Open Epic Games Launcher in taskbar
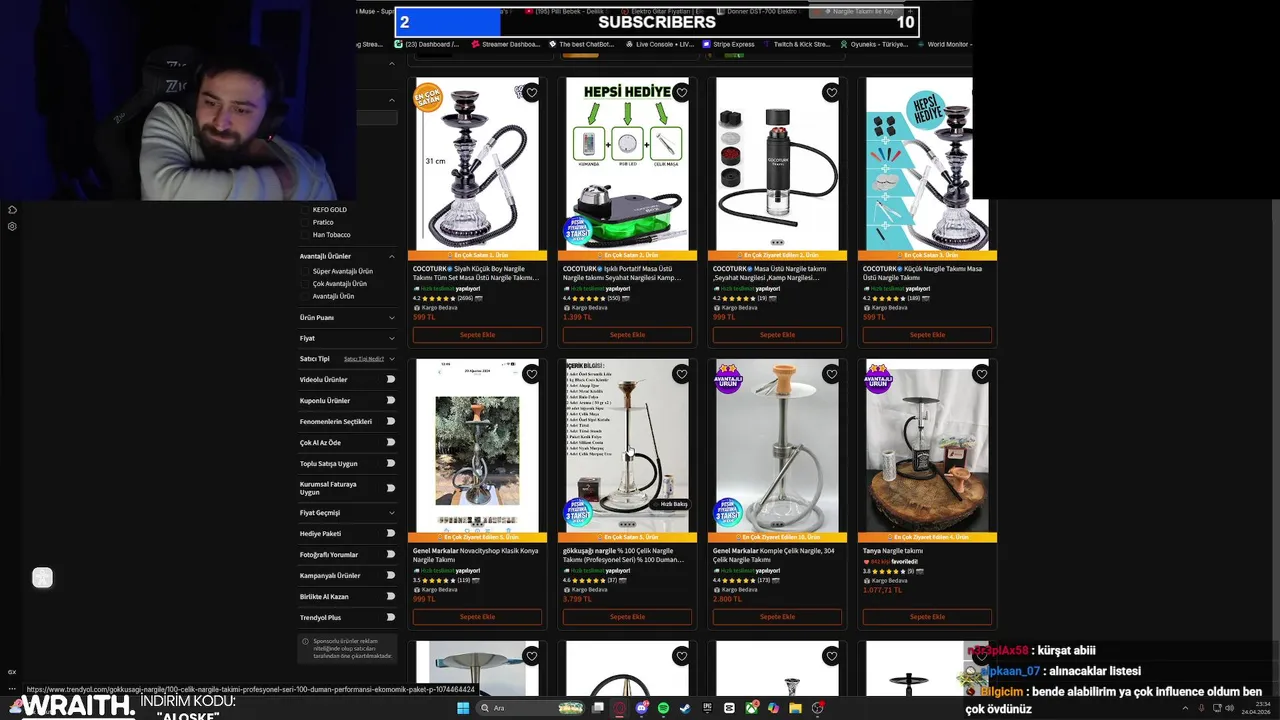This screenshot has width=1280, height=720. [x=707, y=708]
